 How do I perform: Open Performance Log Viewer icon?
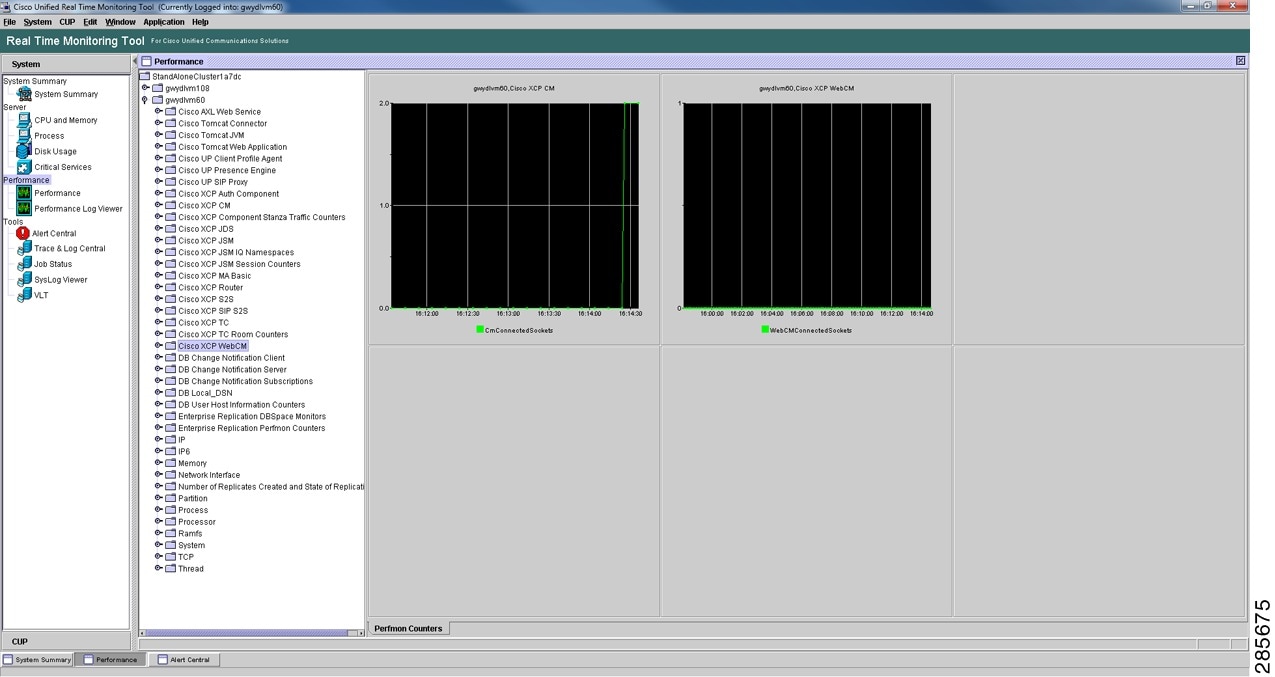(x=24, y=209)
